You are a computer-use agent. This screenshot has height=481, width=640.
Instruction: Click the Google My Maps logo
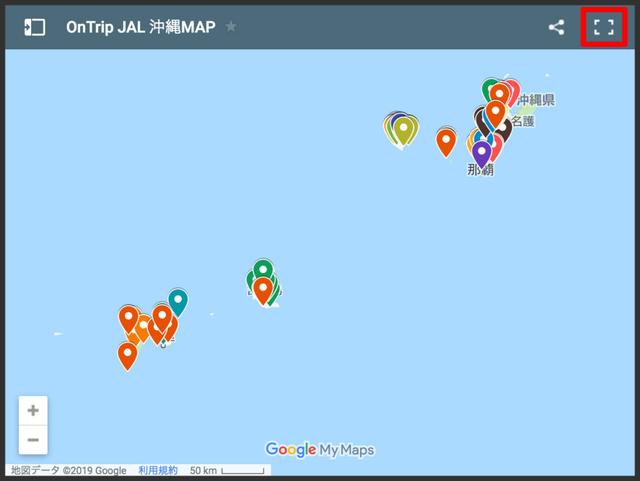[x=320, y=450]
